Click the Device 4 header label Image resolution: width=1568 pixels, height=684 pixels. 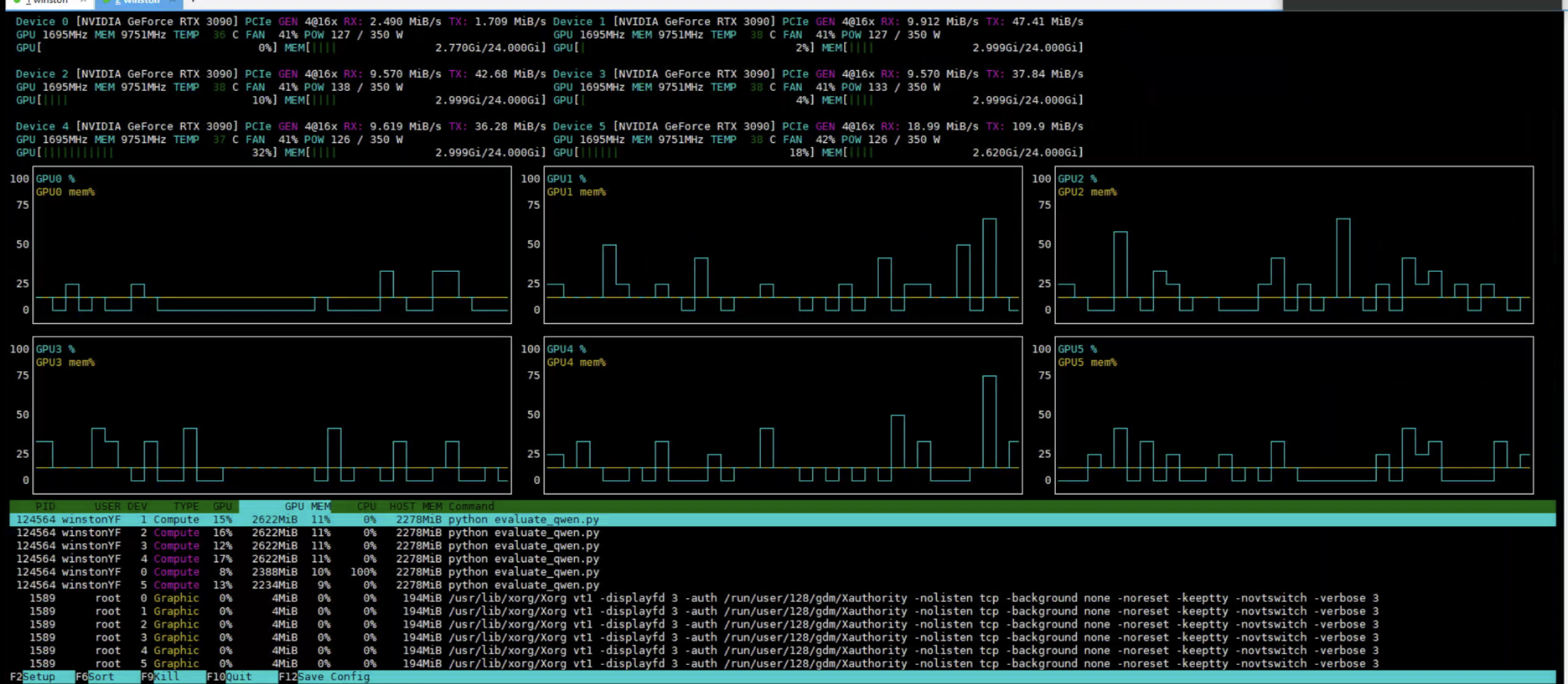coord(42,126)
